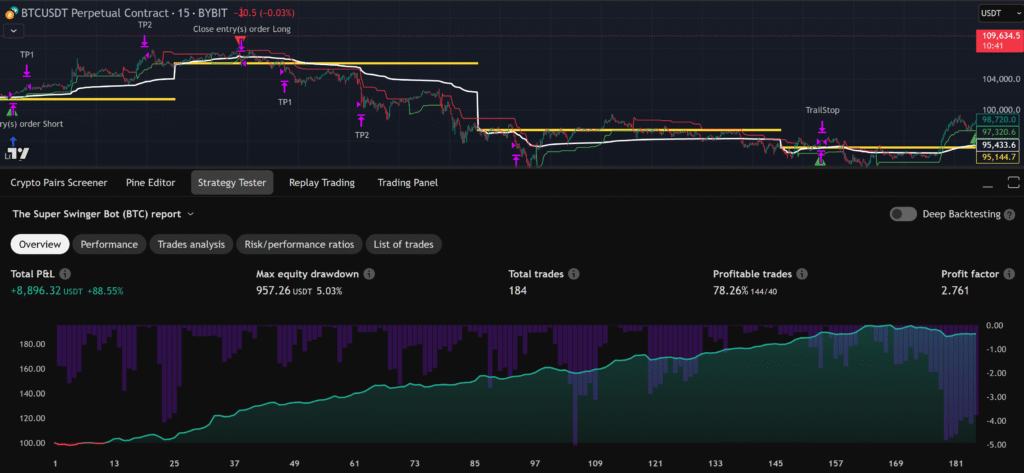Click the +88.55% P&L percentage
Screen dimensions: 1024x473
pos(104,290)
